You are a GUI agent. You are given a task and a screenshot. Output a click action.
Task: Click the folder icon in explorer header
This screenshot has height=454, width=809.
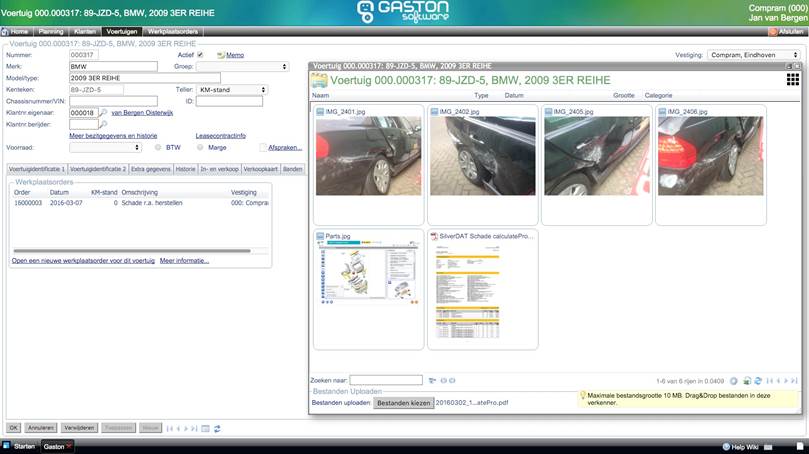pos(319,80)
